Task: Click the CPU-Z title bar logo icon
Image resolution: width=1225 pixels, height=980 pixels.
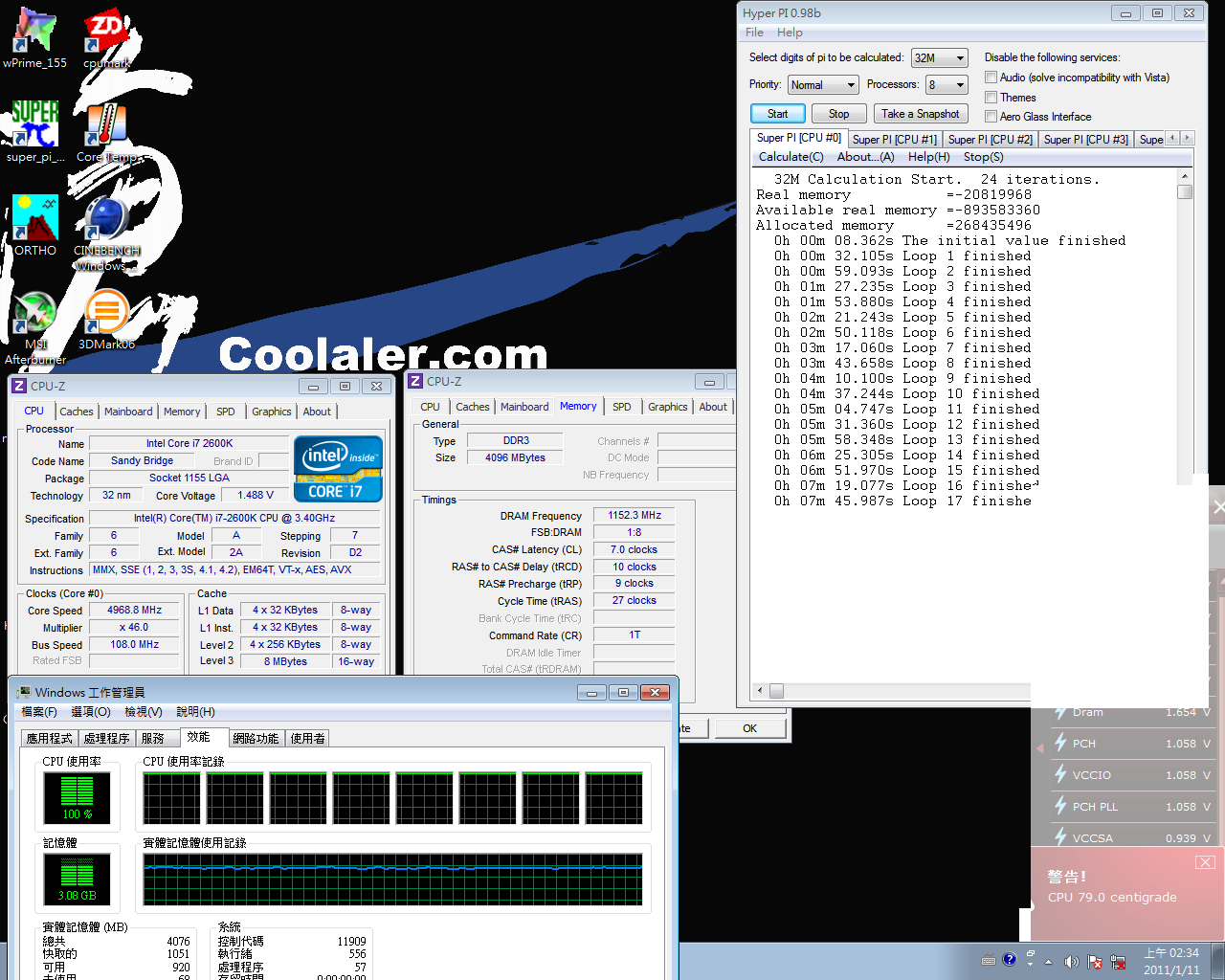Action: pyautogui.click(x=18, y=386)
